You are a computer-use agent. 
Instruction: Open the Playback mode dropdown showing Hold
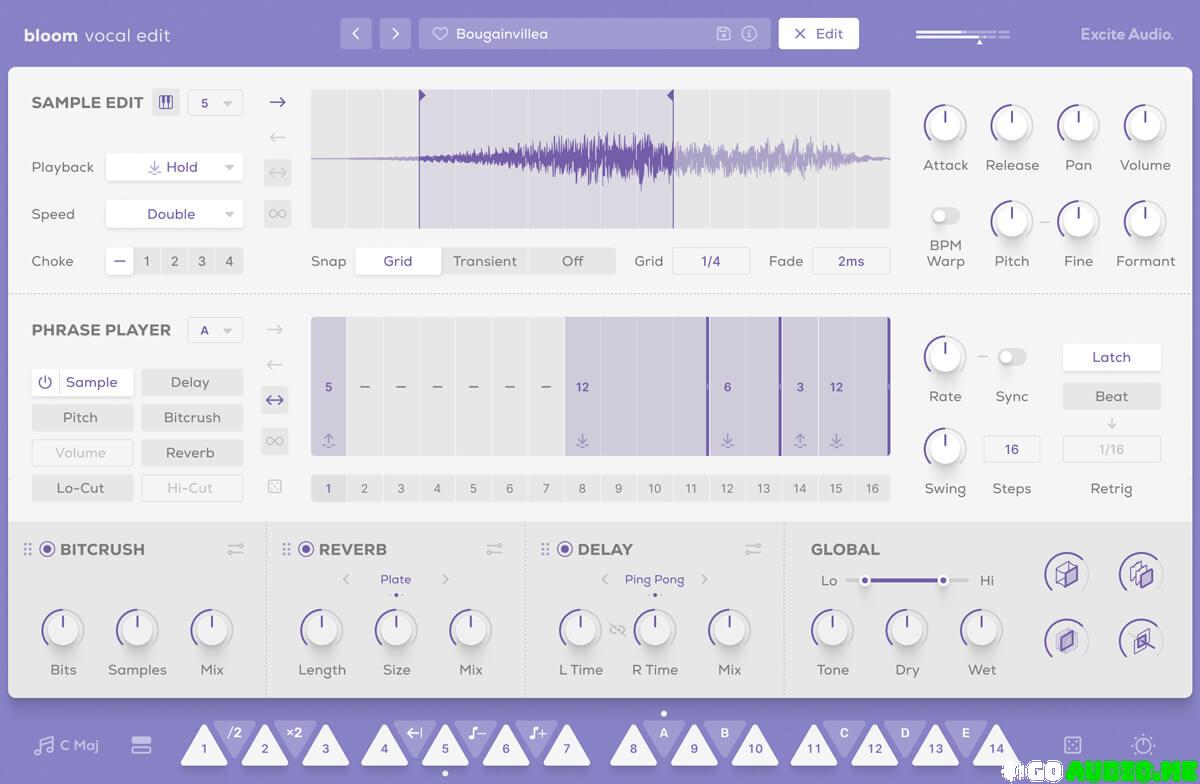click(x=175, y=167)
